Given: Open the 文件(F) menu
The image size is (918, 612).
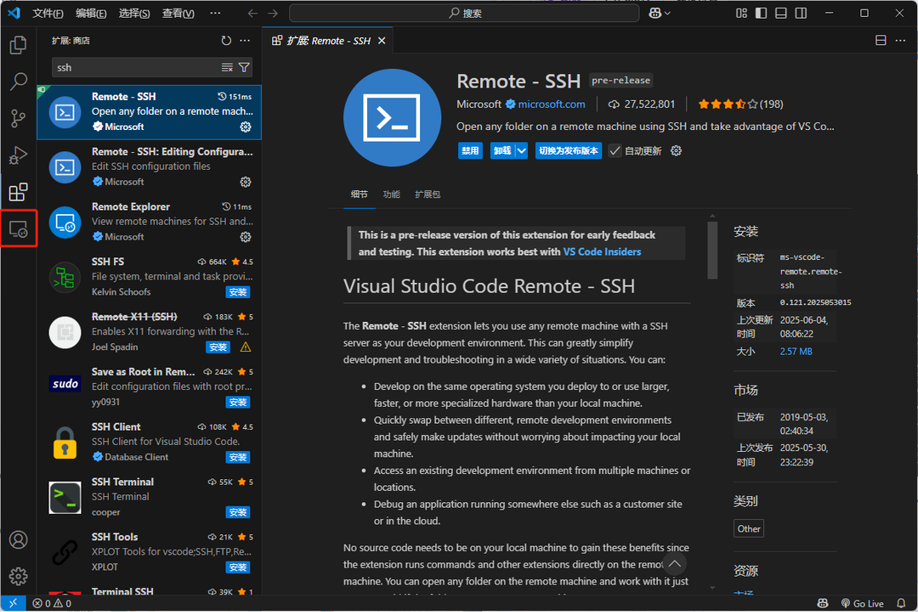Looking at the screenshot, I should pos(47,13).
